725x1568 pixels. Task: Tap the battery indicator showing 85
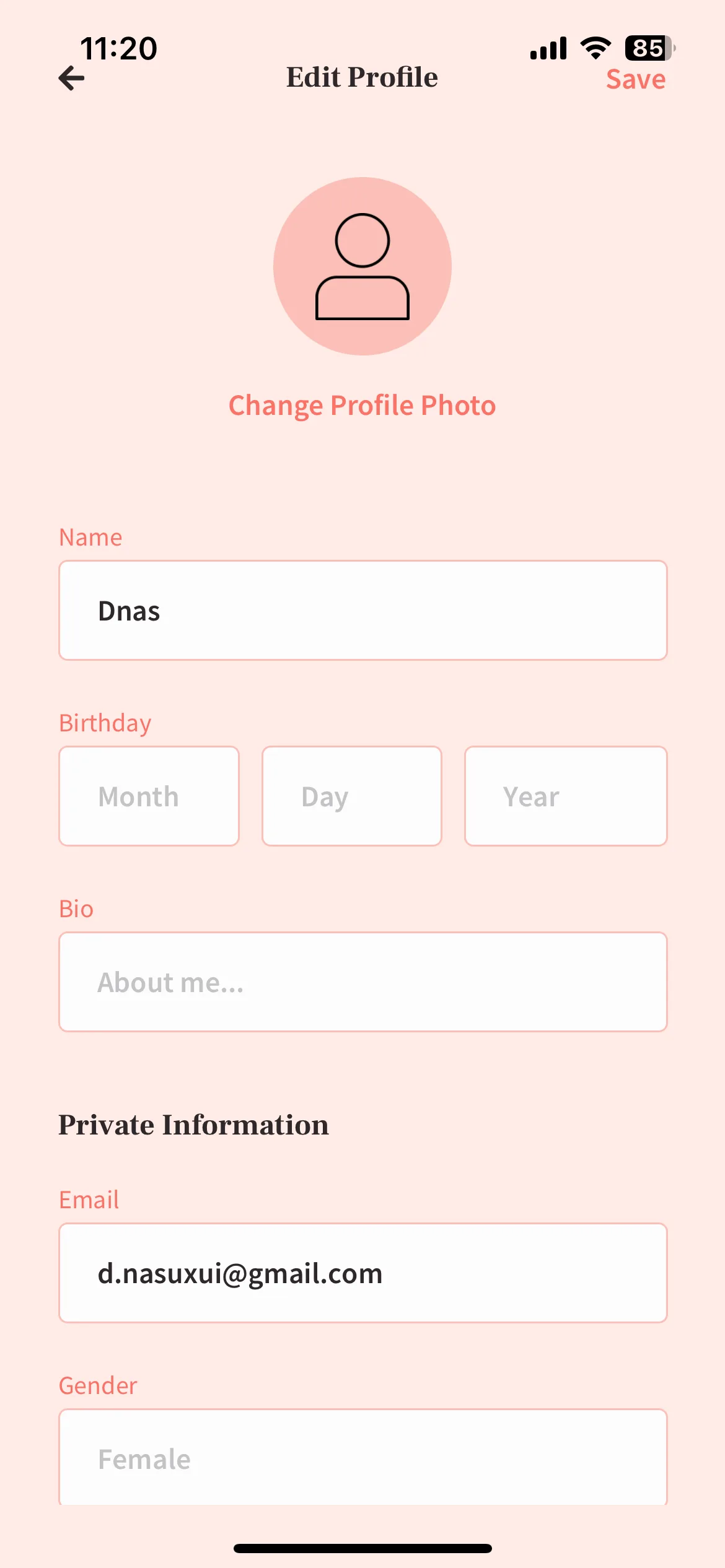coord(650,48)
